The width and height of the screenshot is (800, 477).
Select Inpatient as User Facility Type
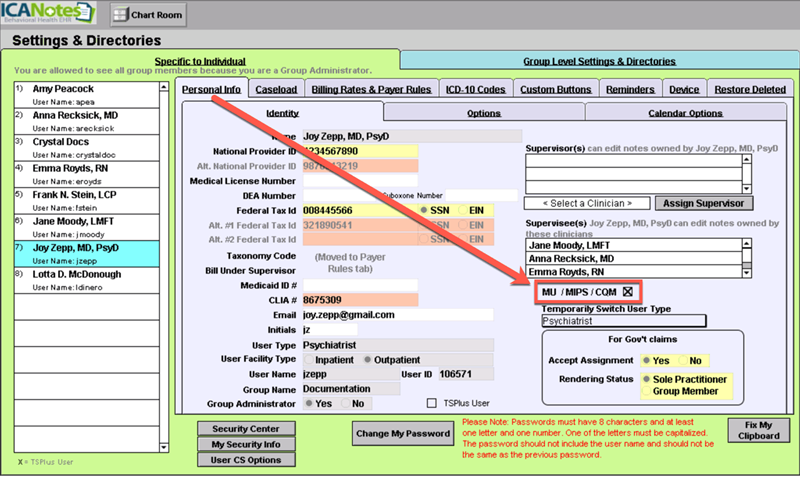coord(309,358)
